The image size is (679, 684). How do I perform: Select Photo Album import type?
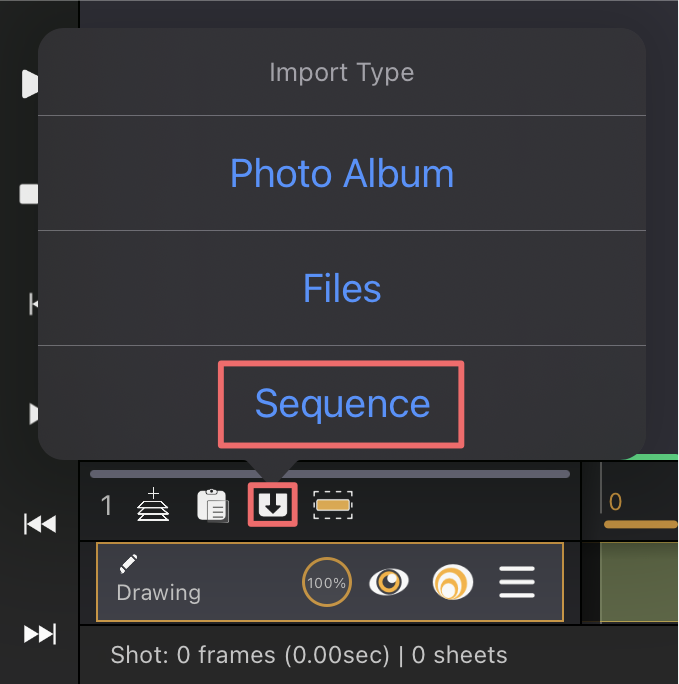point(342,173)
